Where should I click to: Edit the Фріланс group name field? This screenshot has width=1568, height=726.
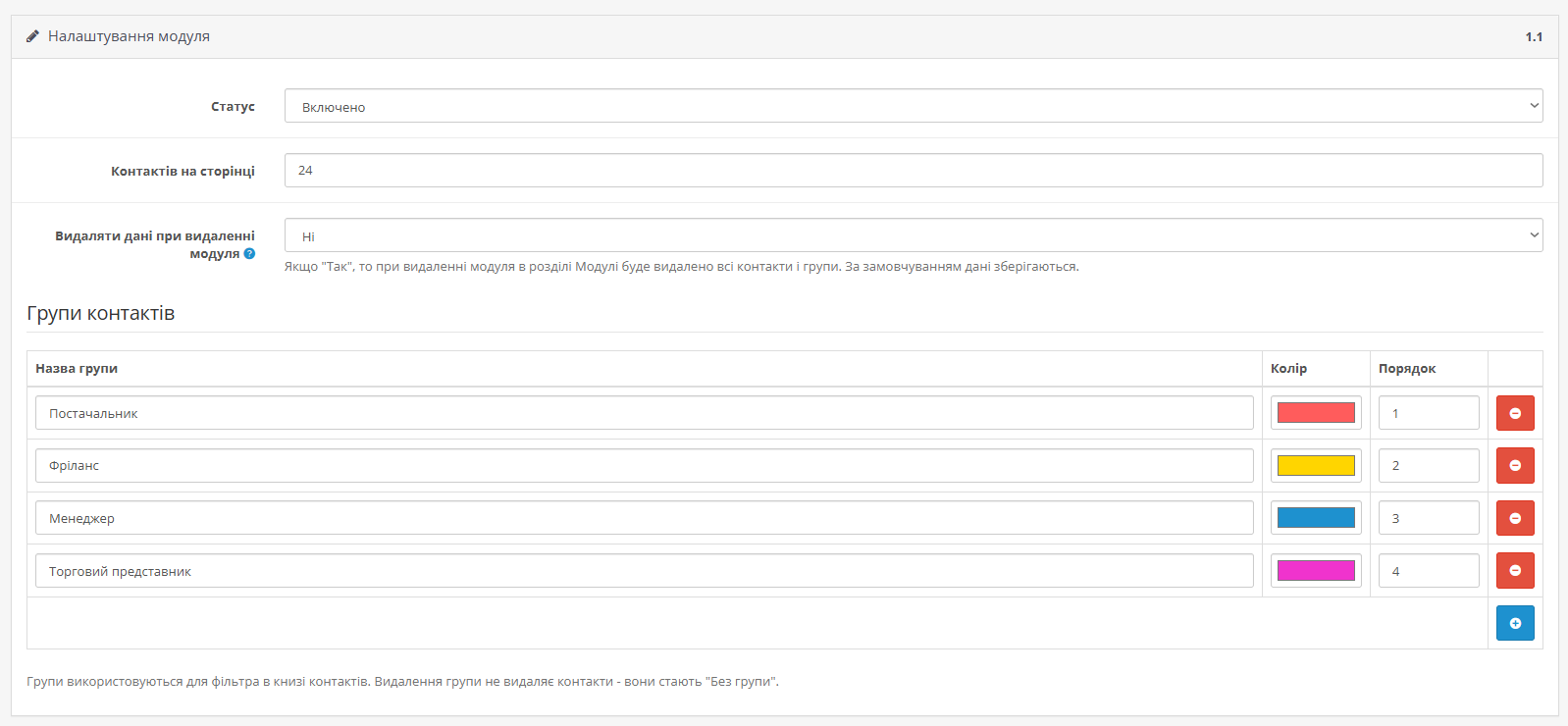tap(645, 465)
